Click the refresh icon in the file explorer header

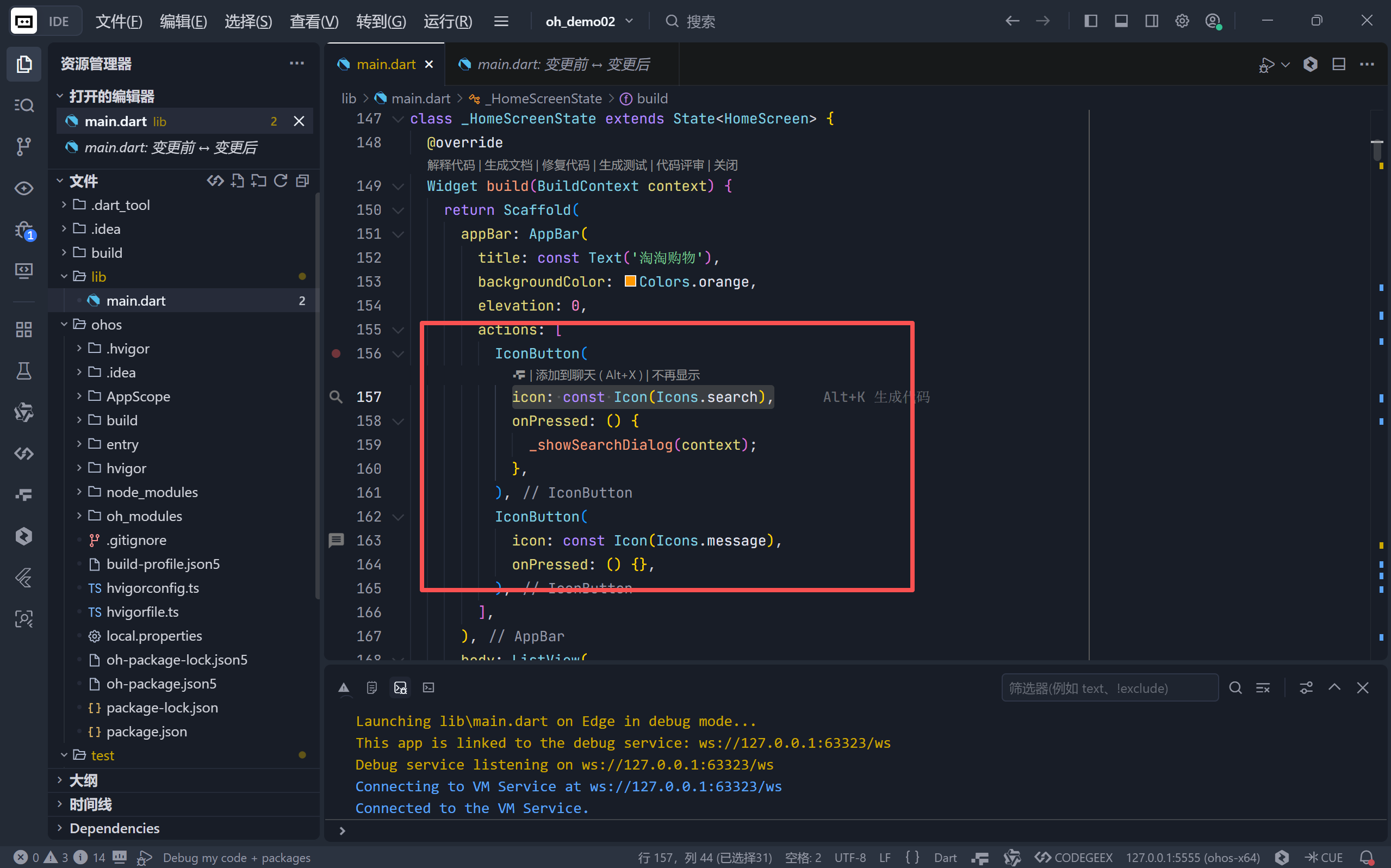click(x=281, y=182)
